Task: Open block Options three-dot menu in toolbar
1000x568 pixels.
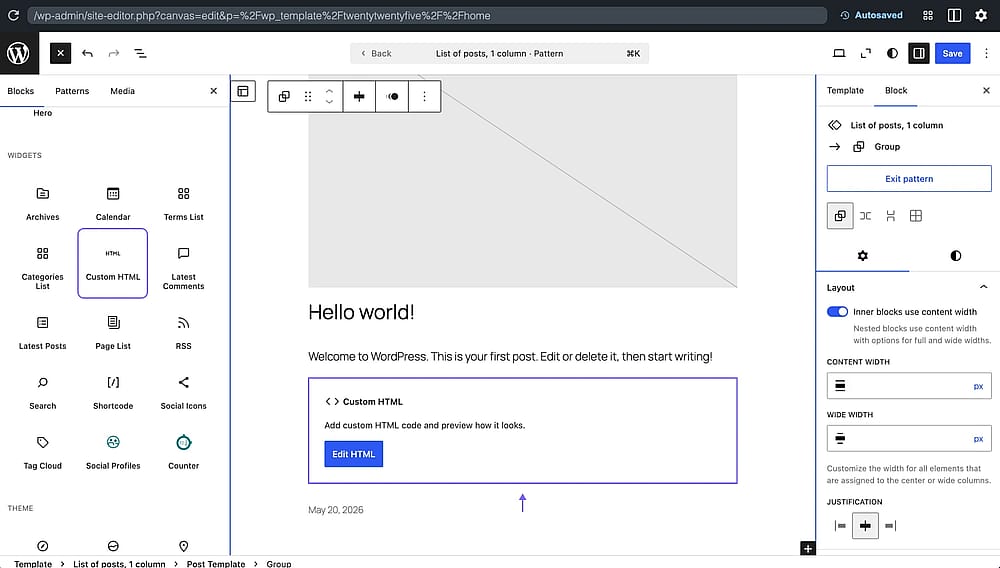Action: click(424, 96)
